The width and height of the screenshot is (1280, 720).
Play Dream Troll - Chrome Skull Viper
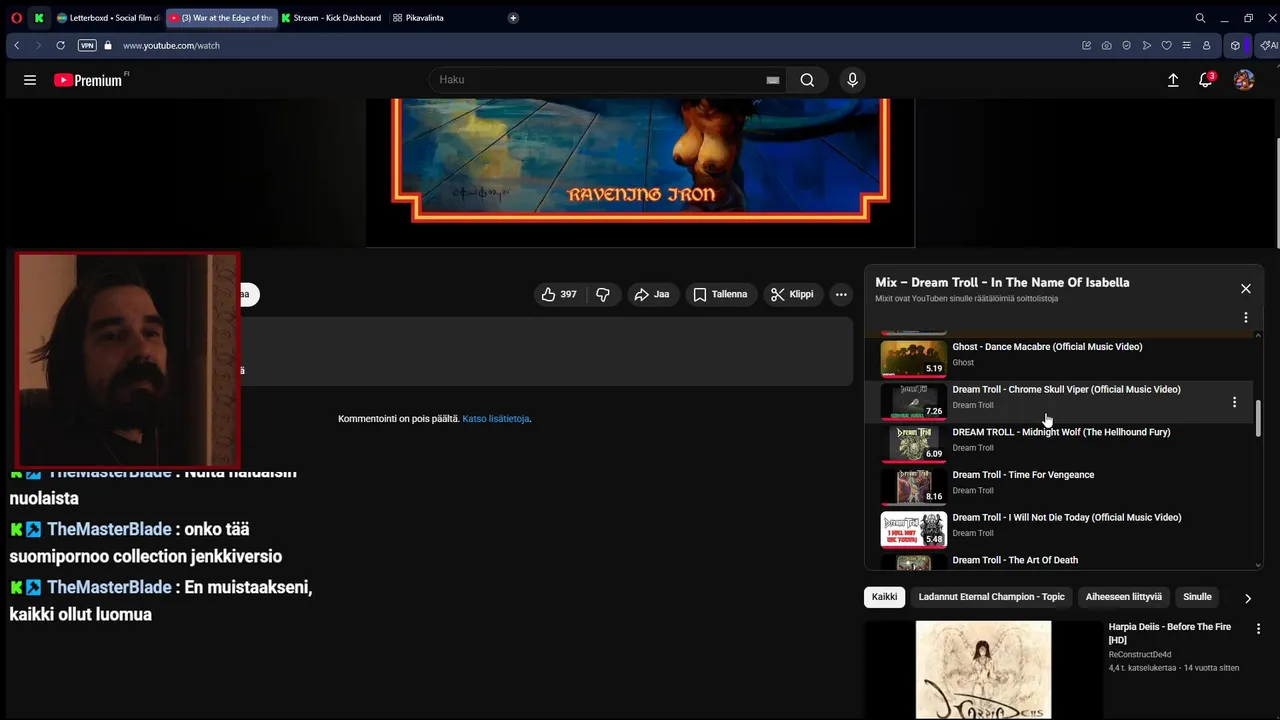tap(1066, 390)
